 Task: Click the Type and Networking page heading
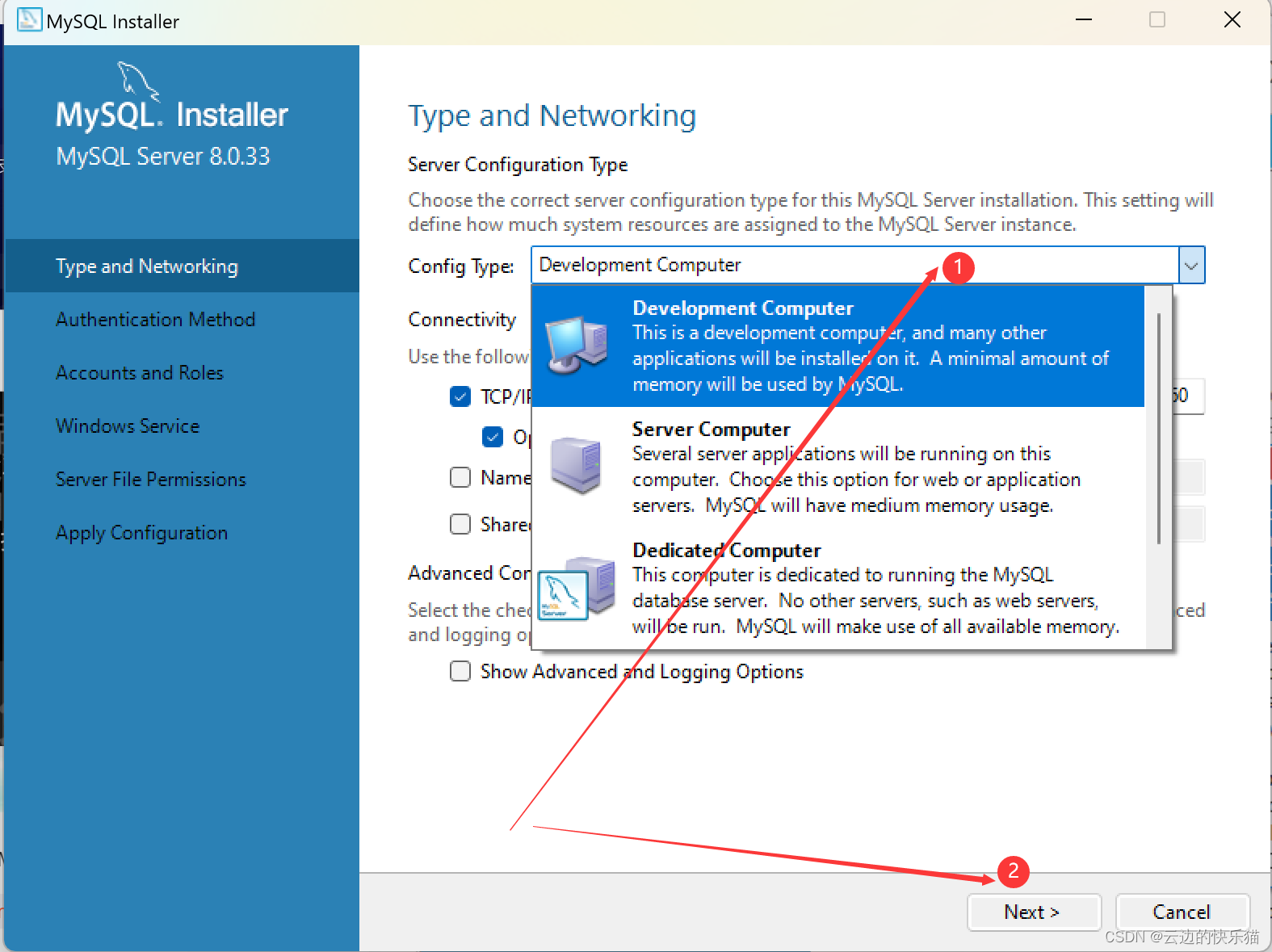[x=552, y=116]
